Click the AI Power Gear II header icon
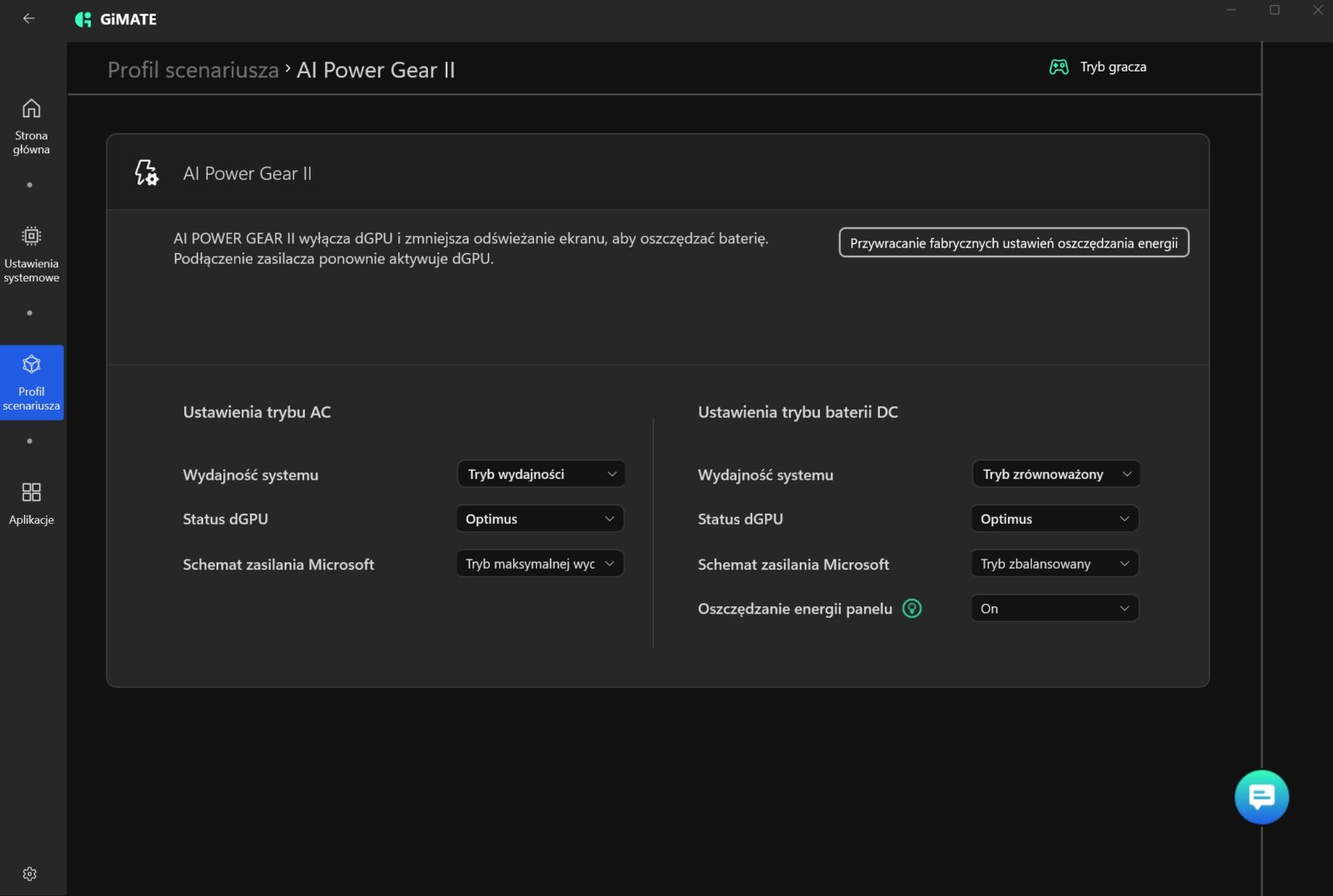This screenshot has height=896, width=1333. (147, 173)
